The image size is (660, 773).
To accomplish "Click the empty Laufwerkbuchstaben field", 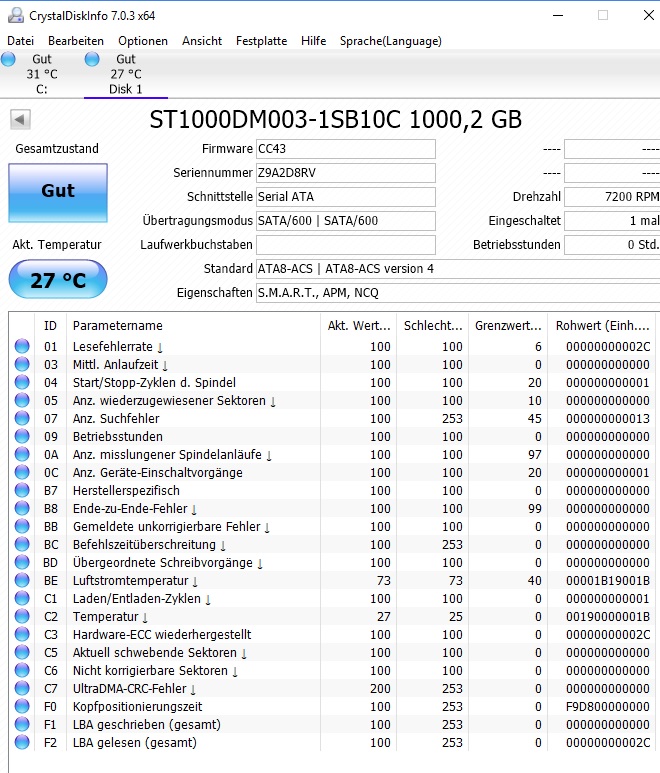I will [346, 245].
